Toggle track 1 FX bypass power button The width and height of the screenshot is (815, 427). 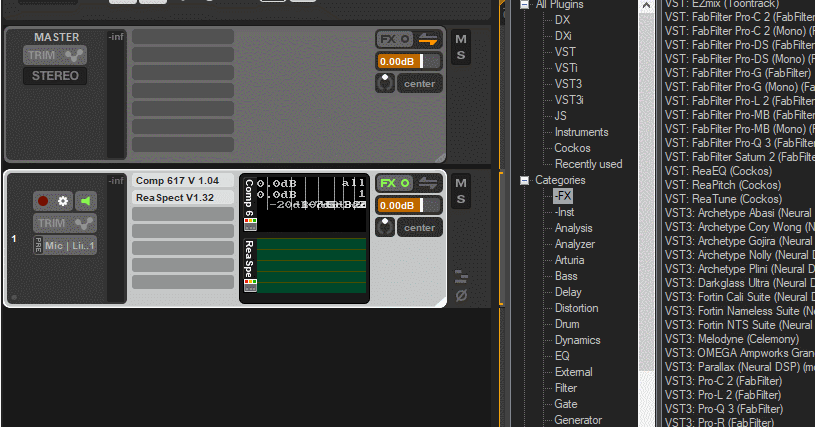405,183
